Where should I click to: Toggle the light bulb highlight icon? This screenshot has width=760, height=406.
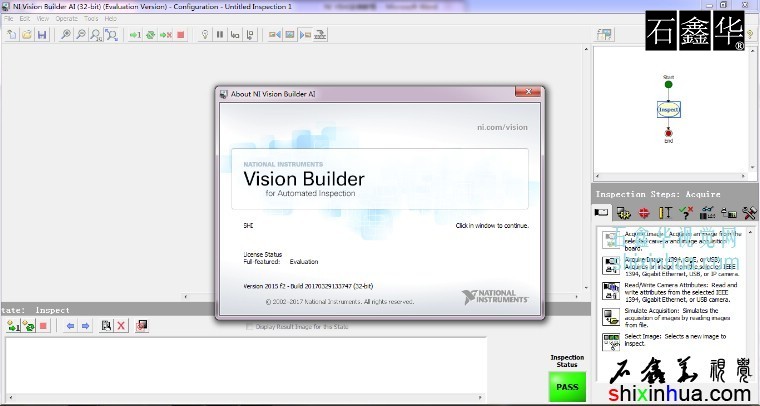coord(205,35)
